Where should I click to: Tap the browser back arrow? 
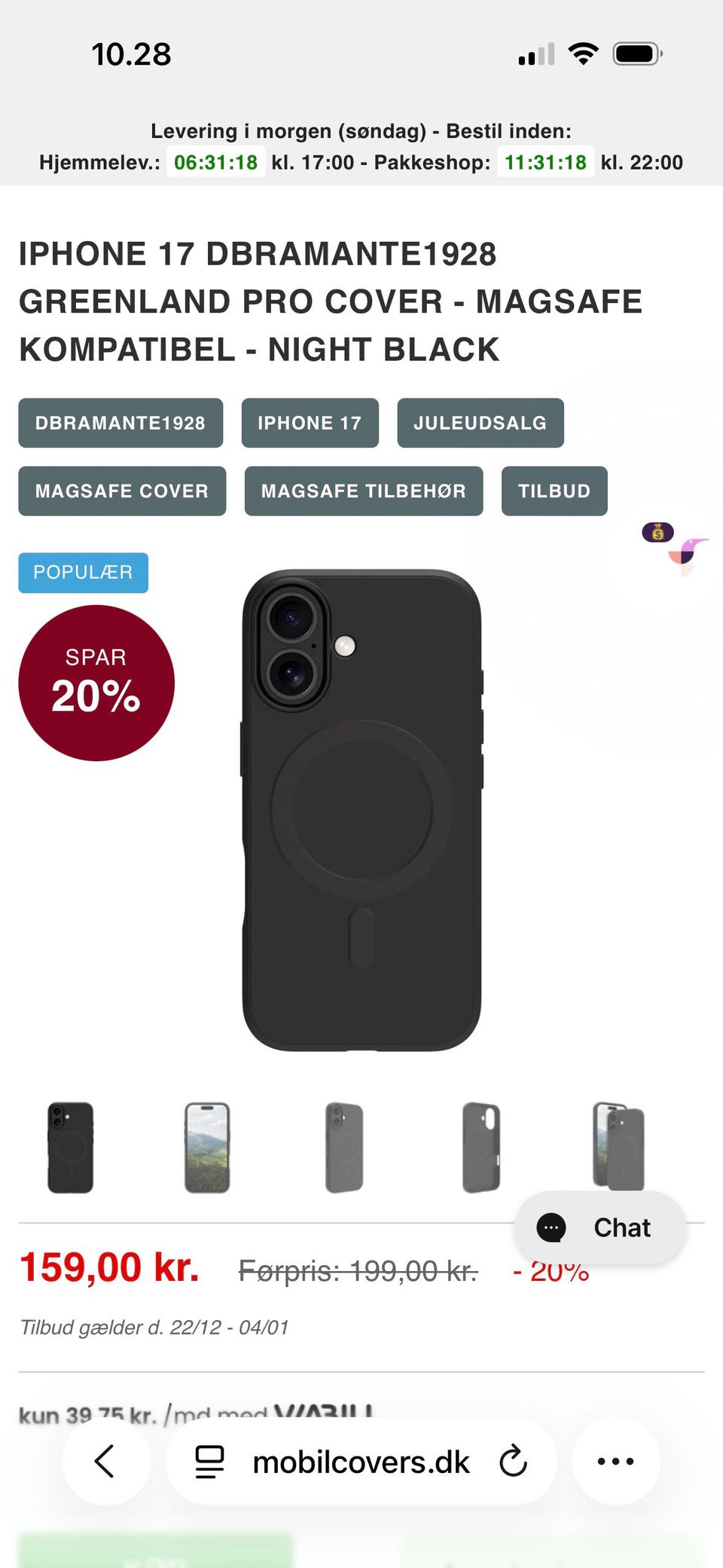[x=105, y=1461]
